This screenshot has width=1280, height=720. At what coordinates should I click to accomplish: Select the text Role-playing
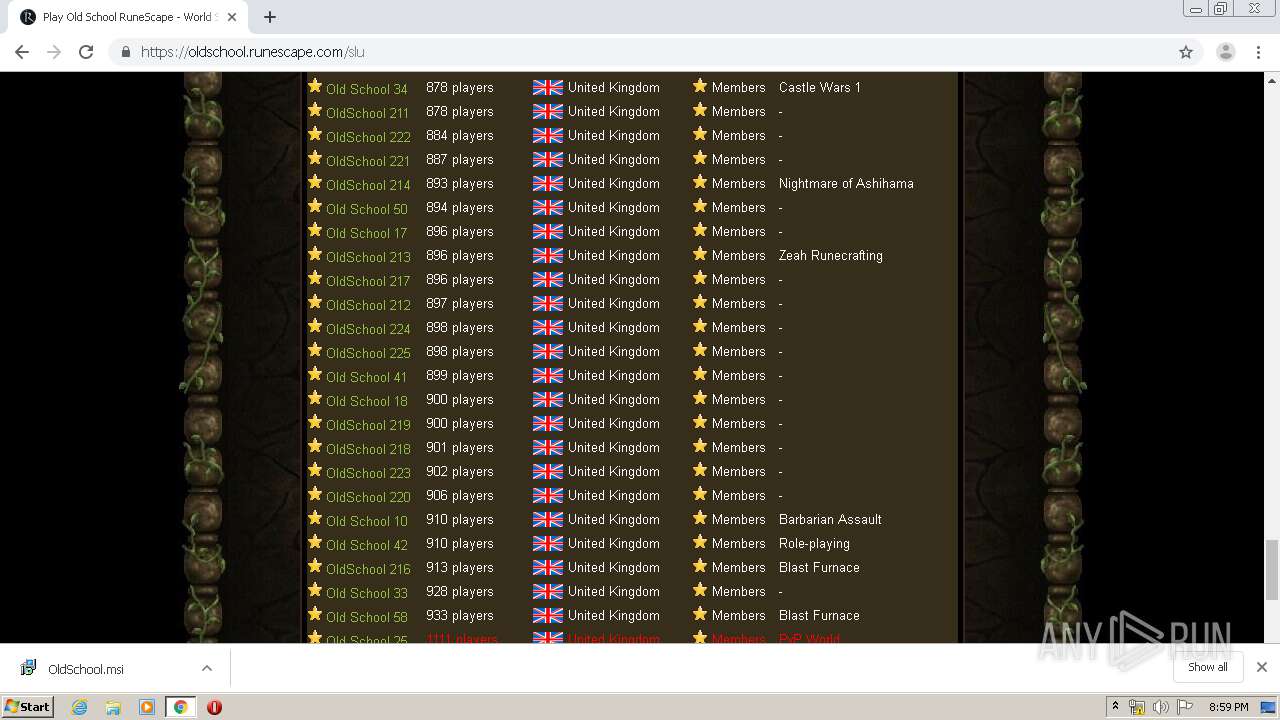(x=814, y=543)
